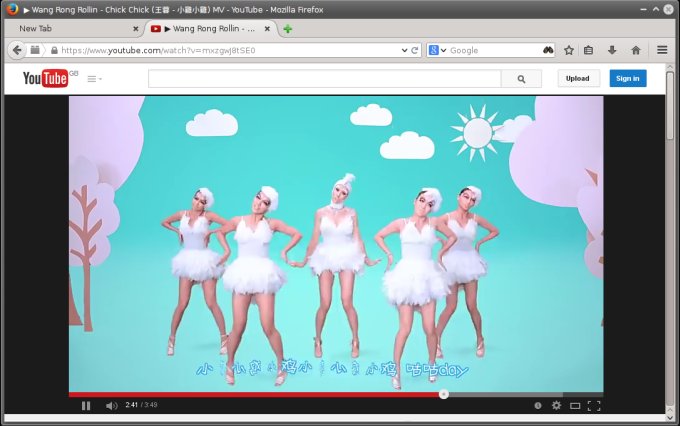Open a new tab with plus icon
The image size is (680, 426).
[x=288, y=29]
